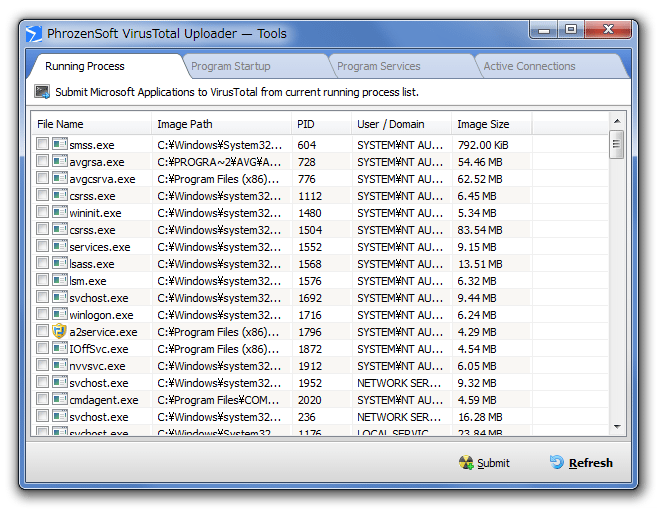The image size is (660, 513).
Task: Click the avgrsa.exe process icon
Action: [60, 161]
